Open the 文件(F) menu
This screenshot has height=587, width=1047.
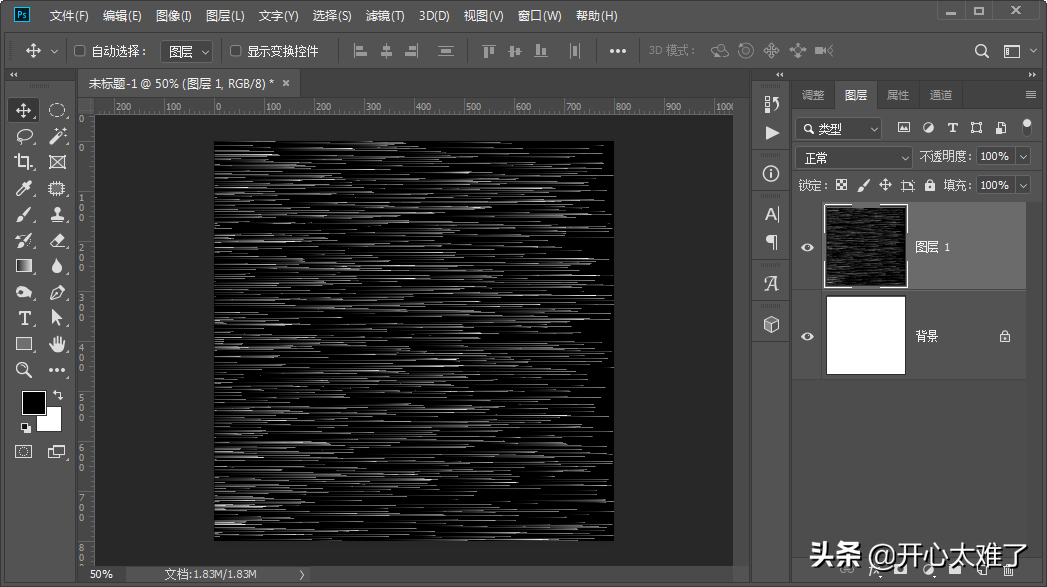[x=69, y=15]
